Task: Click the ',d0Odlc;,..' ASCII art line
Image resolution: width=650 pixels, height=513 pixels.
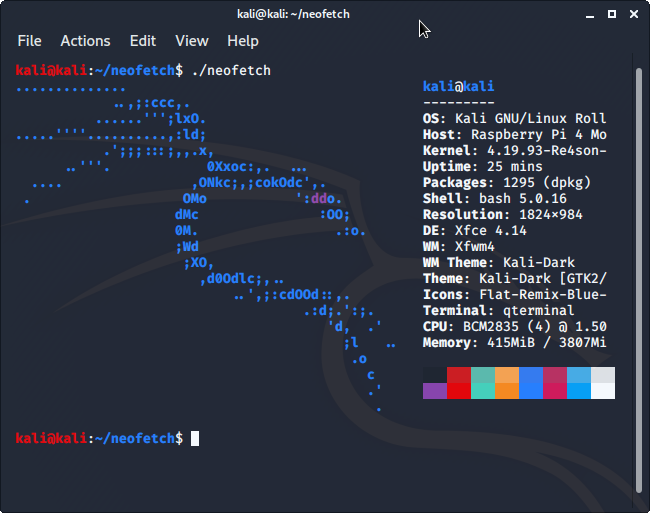Action: pos(242,279)
